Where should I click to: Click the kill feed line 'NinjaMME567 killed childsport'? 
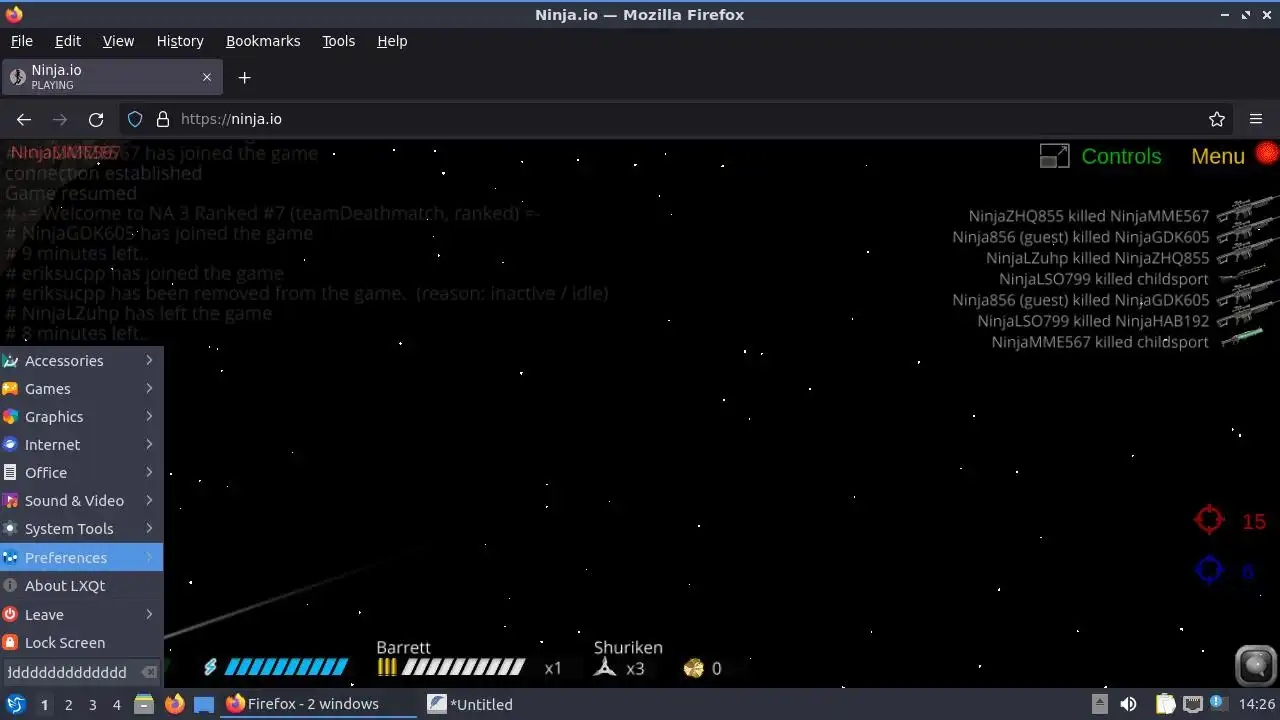coord(1100,342)
